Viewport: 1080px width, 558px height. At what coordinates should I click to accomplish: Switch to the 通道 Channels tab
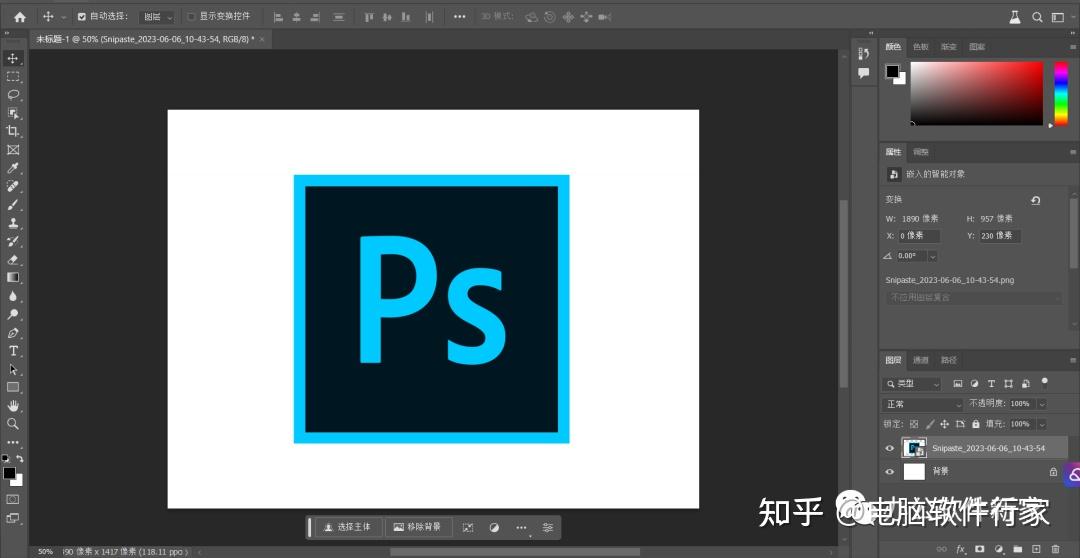coord(921,360)
